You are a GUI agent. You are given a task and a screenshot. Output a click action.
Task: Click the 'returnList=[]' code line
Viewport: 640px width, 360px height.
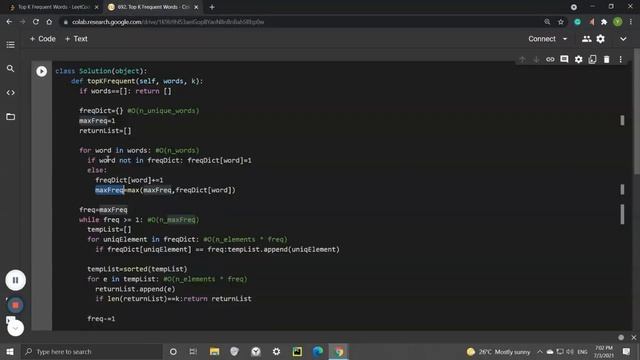(x=105, y=131)
